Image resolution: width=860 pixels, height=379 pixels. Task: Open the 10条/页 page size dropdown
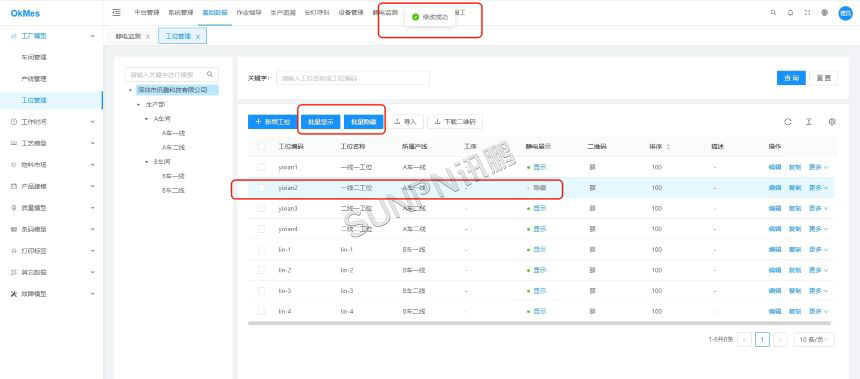(814, 340)
